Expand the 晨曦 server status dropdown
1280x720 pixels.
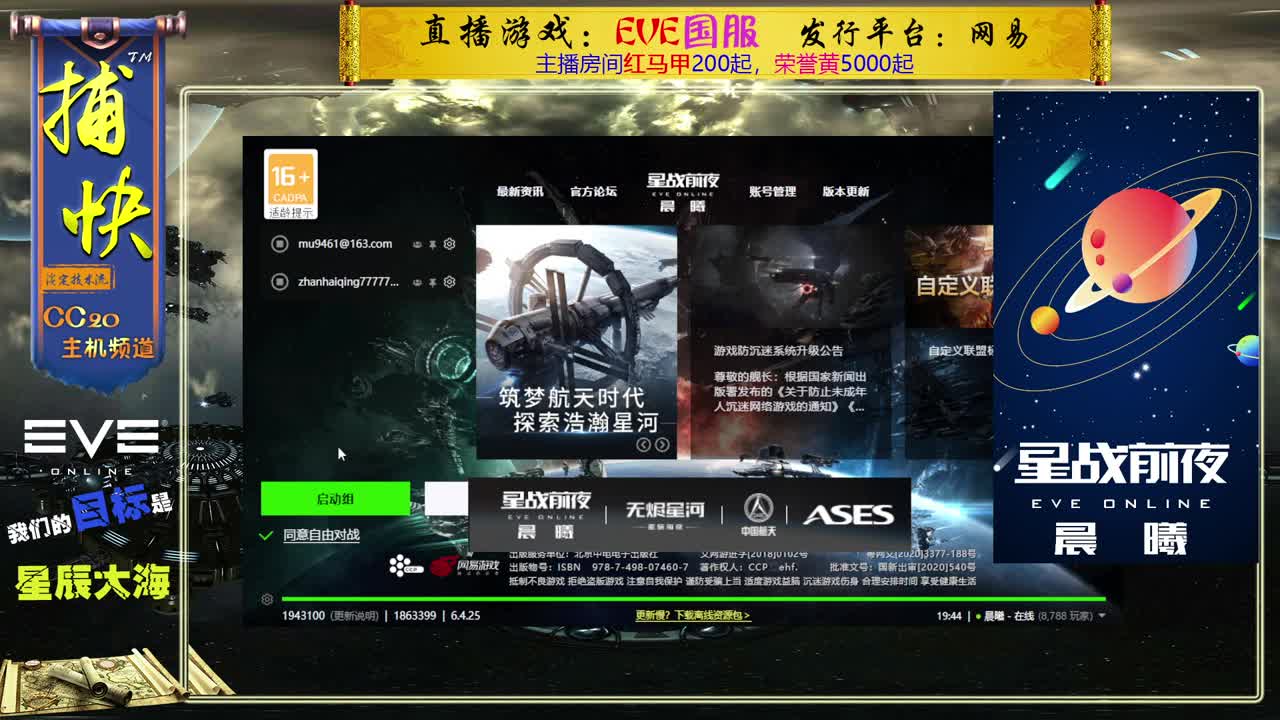[1103, 616]
